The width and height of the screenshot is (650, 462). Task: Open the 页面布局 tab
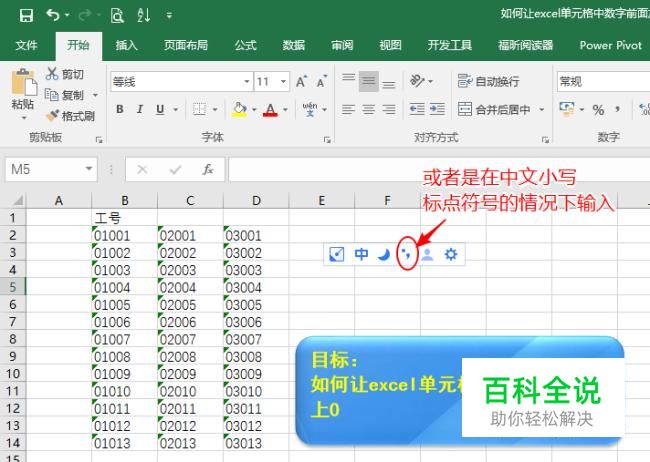[x=186, y=45]
